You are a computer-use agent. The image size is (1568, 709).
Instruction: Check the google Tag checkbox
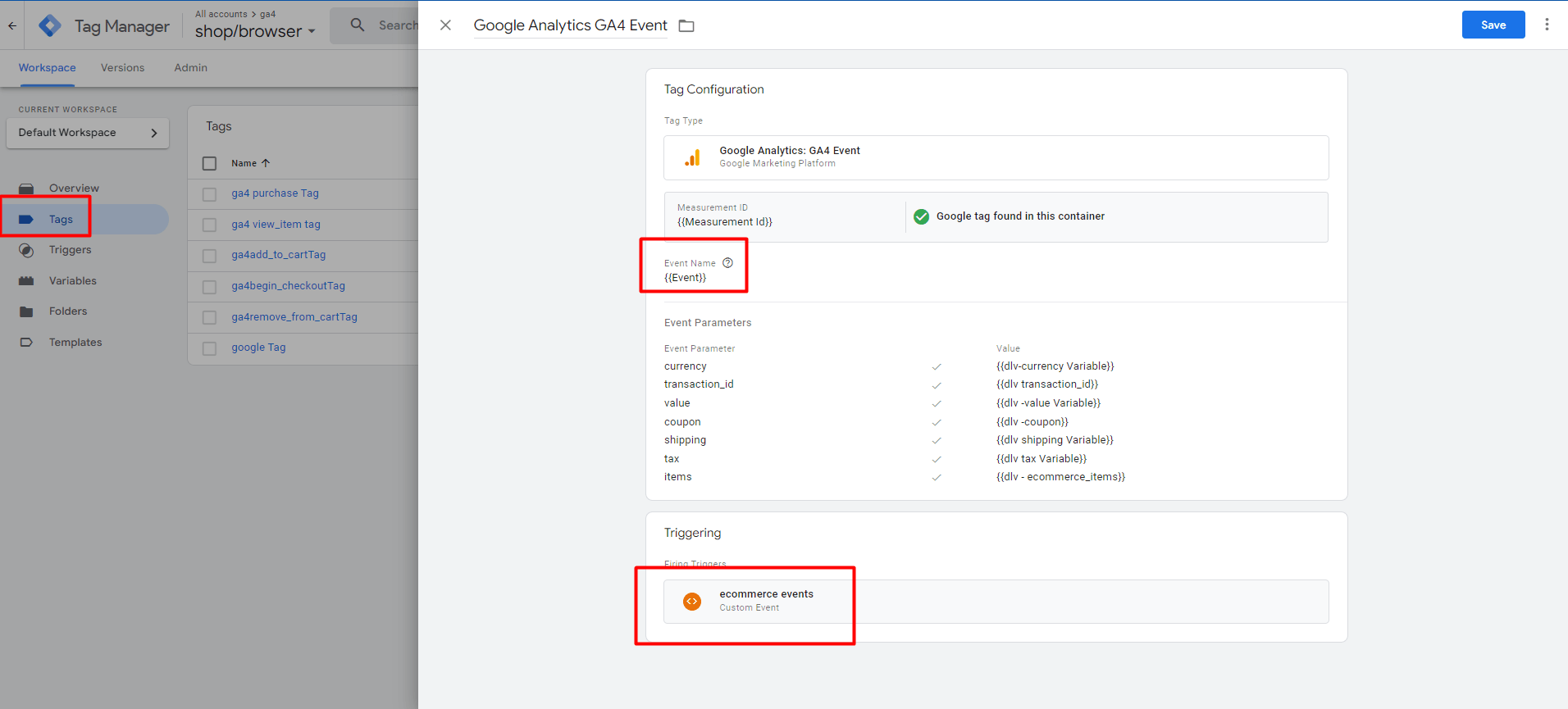[x=210, y=348]
